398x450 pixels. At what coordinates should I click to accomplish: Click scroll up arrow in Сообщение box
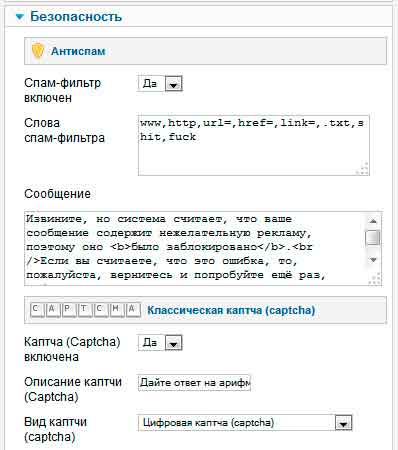point(373,221)
